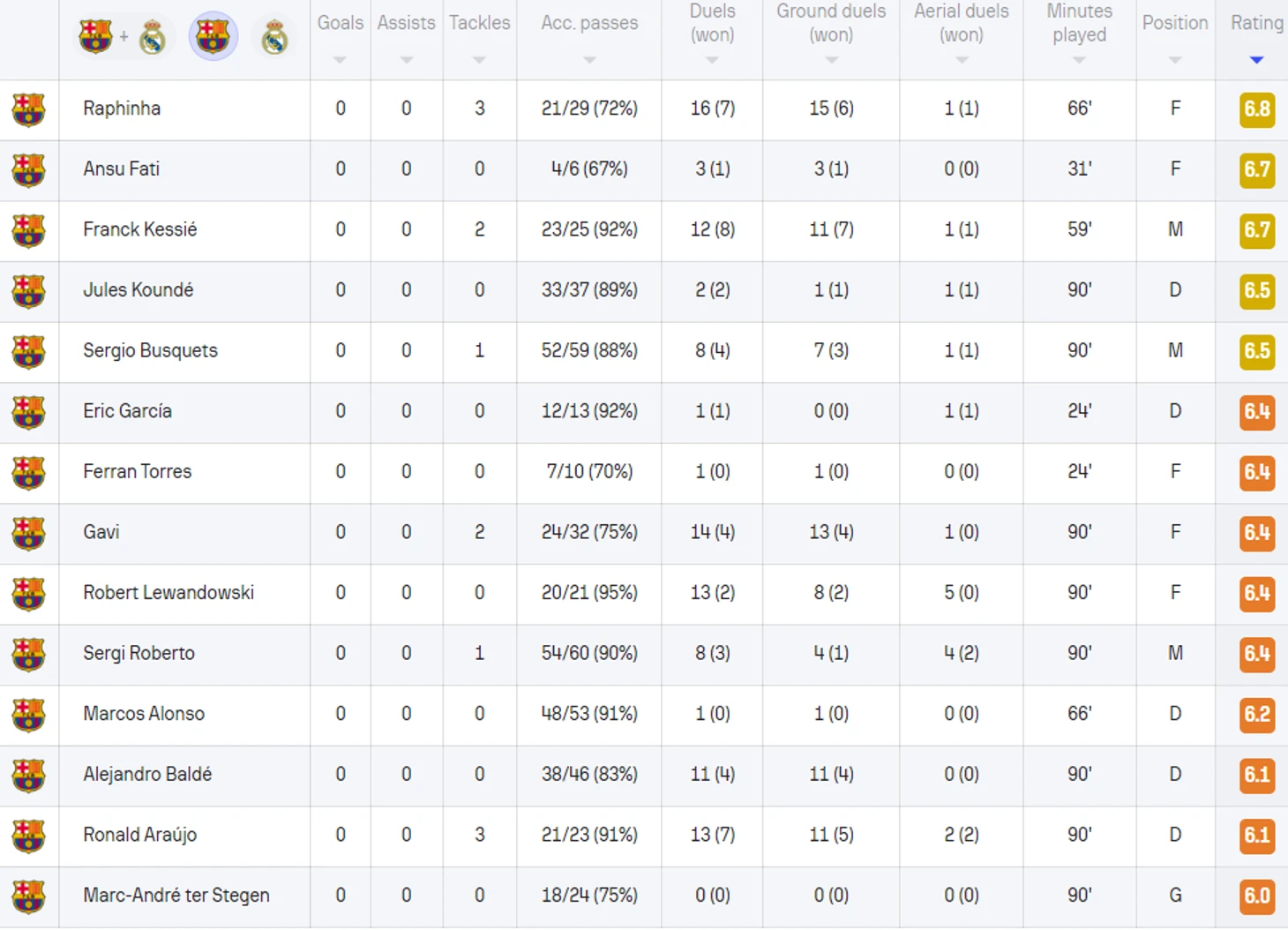This screenshot has width=1288, height=930.
Task: Click the Barcelona crest beside Robert Lewandowski
Action: coord(28,594)
